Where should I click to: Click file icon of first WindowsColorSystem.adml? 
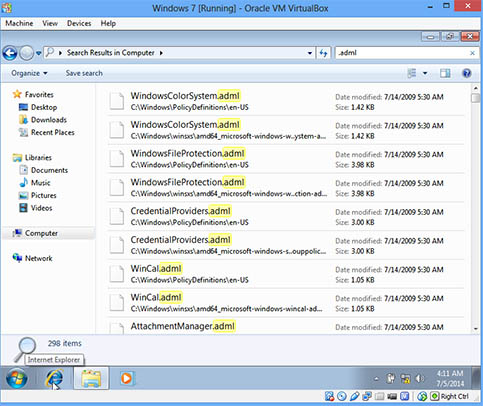[117, 101]
